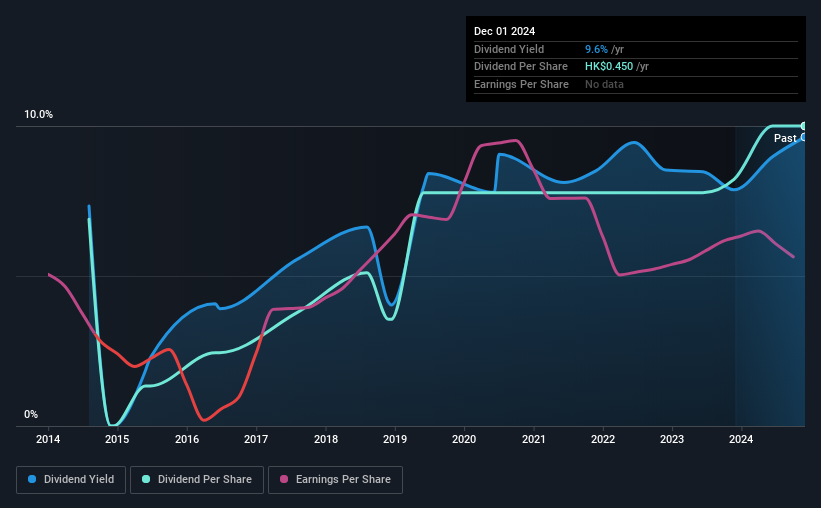Image resolution: width=821 pixels, height=508 pixels.
Task: Select the 2017 axis label
Action: pos(256,439)
